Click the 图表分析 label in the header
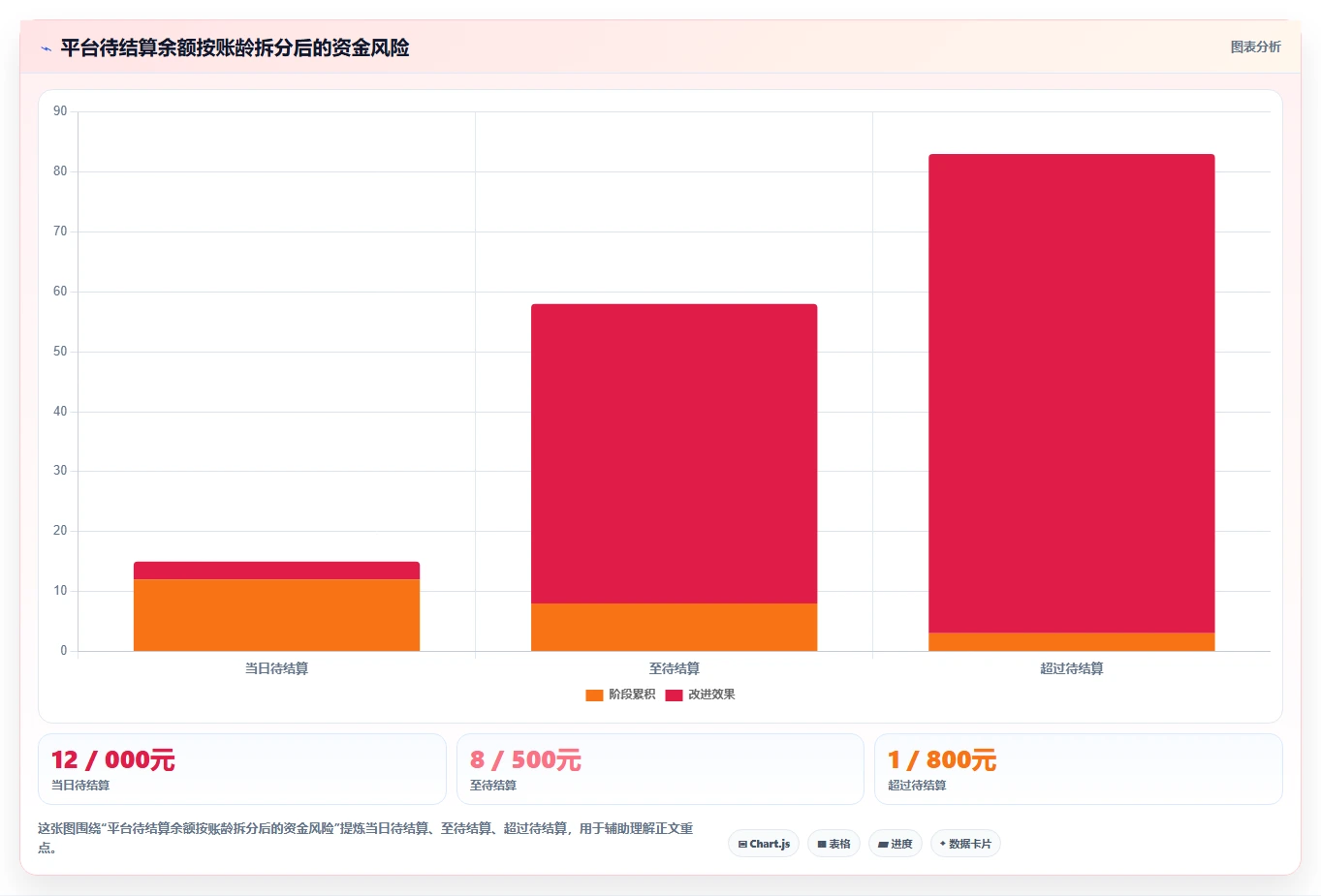Image resolution: width=1321 pixels, height=896 pixels. coord(1255,46)
